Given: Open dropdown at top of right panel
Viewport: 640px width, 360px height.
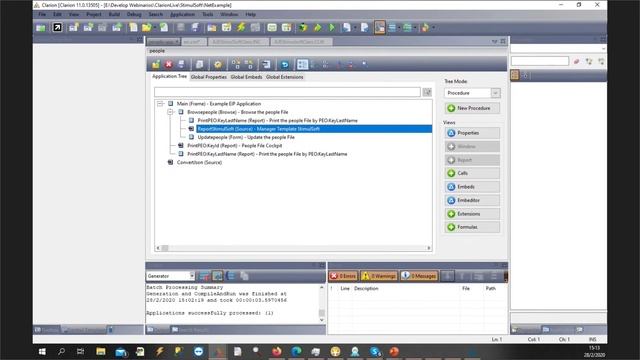Looking at the screenshot, I should [x=603, y=49].
